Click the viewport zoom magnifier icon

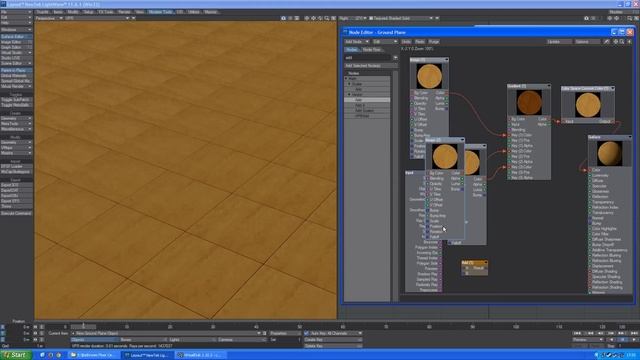327,18
